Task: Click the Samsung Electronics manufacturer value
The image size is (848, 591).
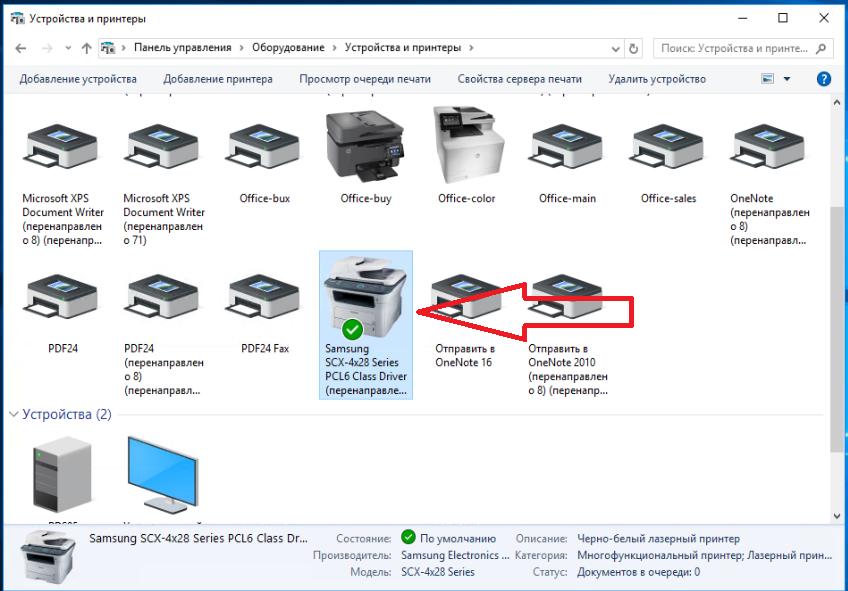Action: (455, 555)
